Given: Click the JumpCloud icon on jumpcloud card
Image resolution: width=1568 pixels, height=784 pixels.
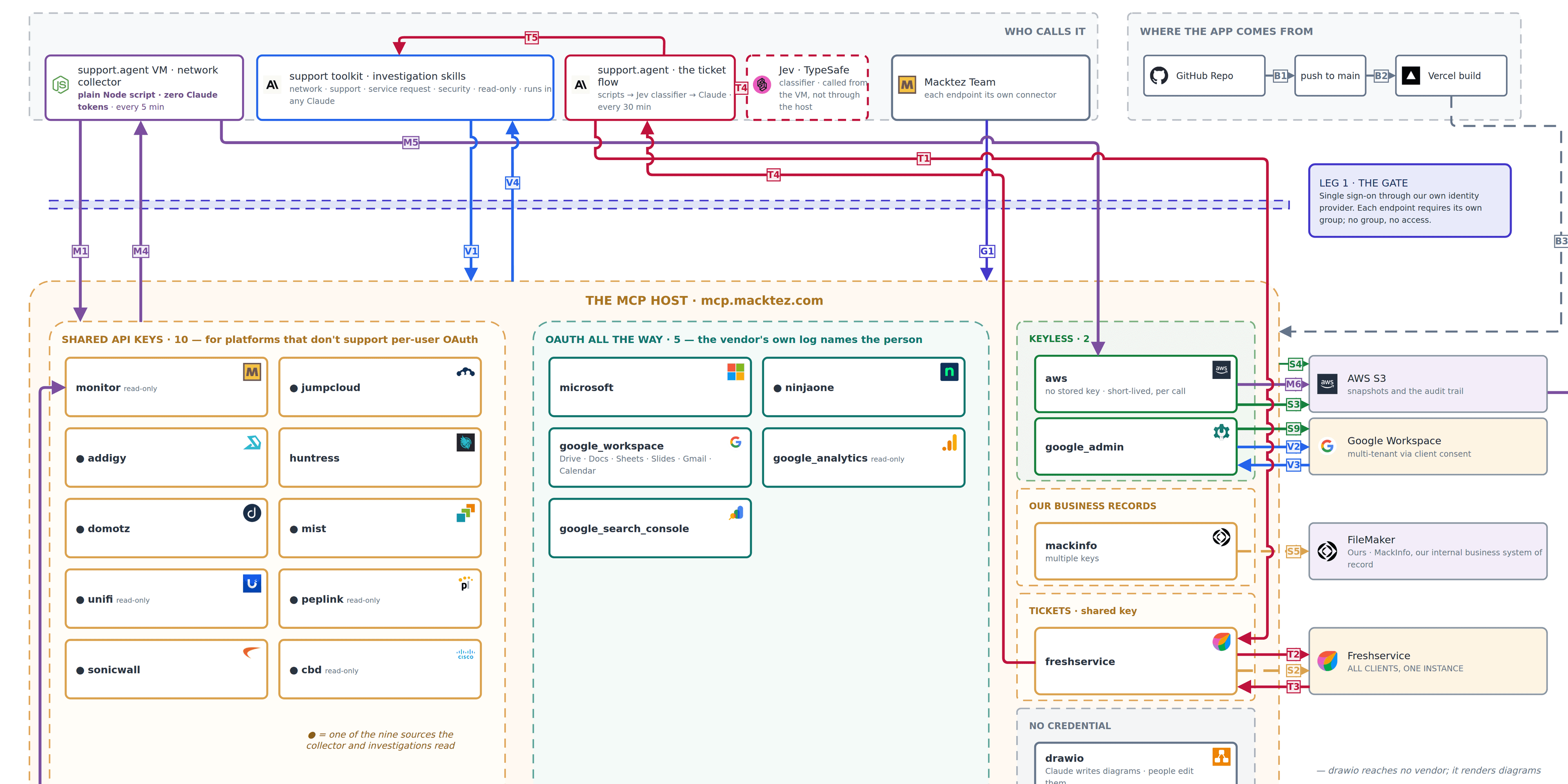Looking at the screenshot, I should (x=465, y=372).
